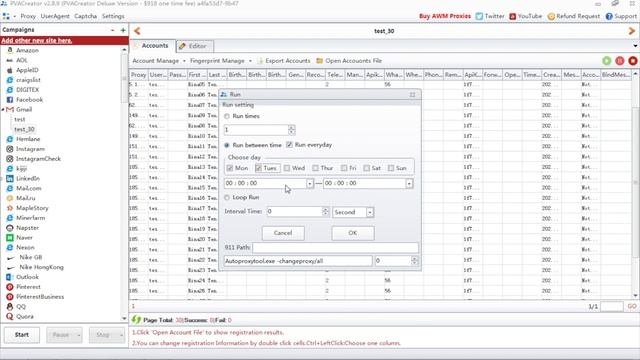Open the Outlook campaign icon
640x360 pixels.
click(10, 277)
